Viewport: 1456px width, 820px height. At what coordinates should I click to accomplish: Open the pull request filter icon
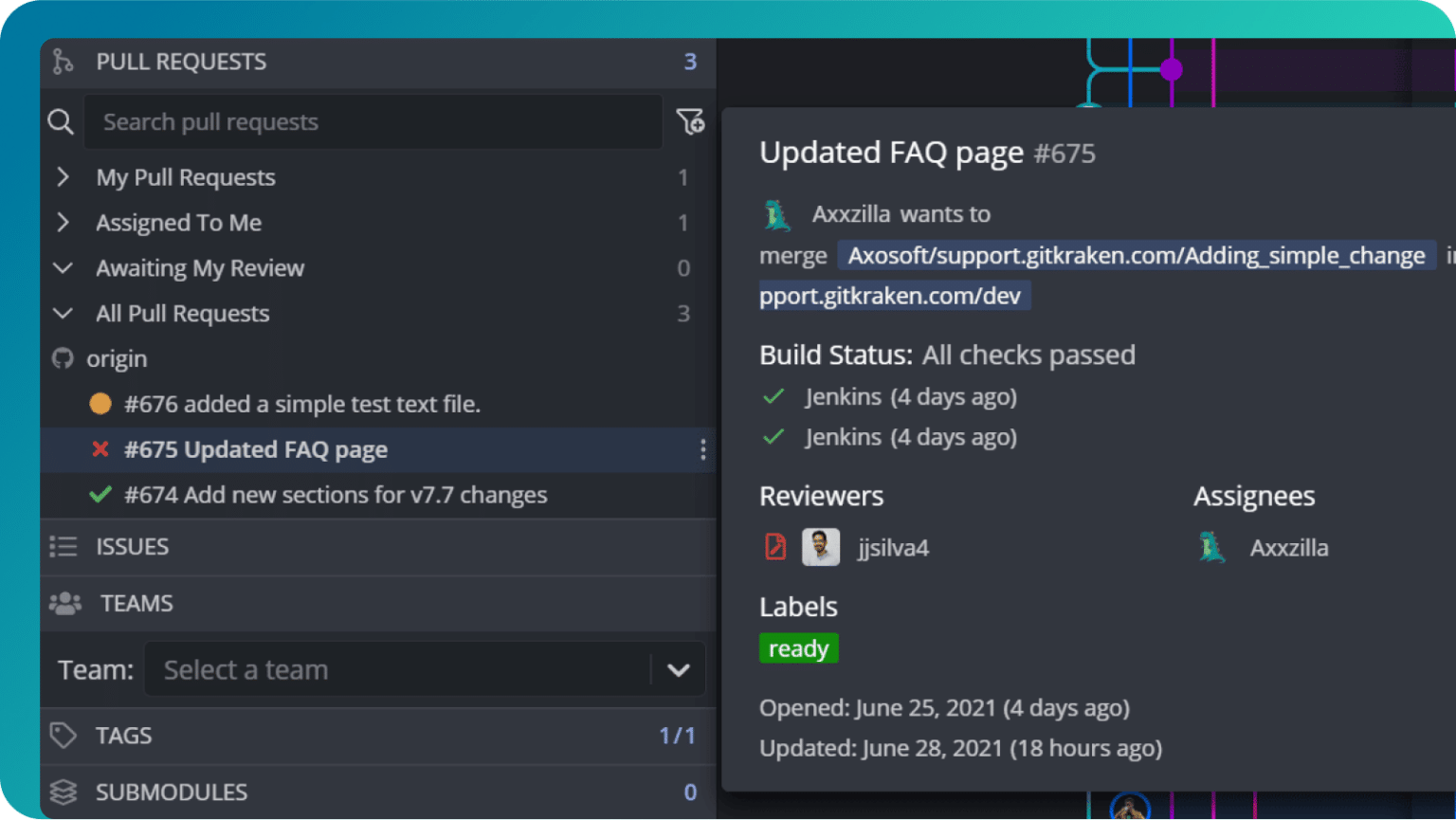click(x=690, y=121)
